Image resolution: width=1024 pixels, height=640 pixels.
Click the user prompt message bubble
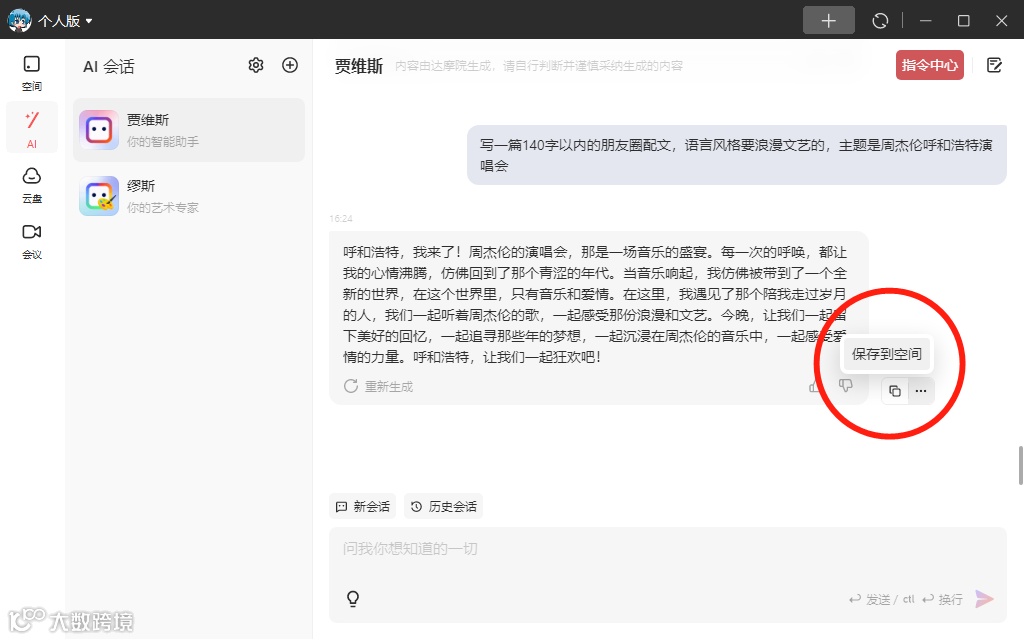737,155
